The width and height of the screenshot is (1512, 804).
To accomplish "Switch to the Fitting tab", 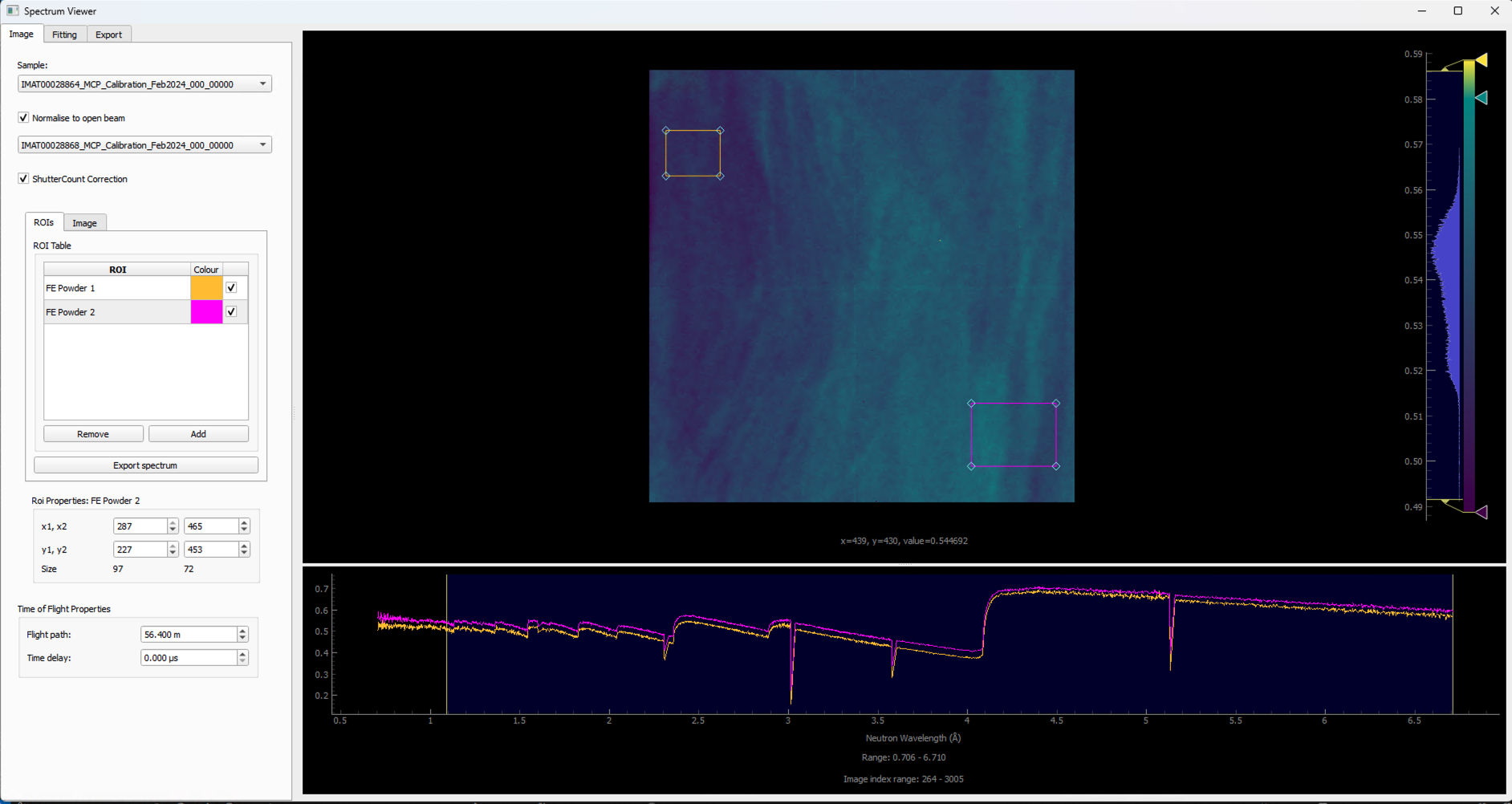I will pyautogui.click(x=64, y=35).
